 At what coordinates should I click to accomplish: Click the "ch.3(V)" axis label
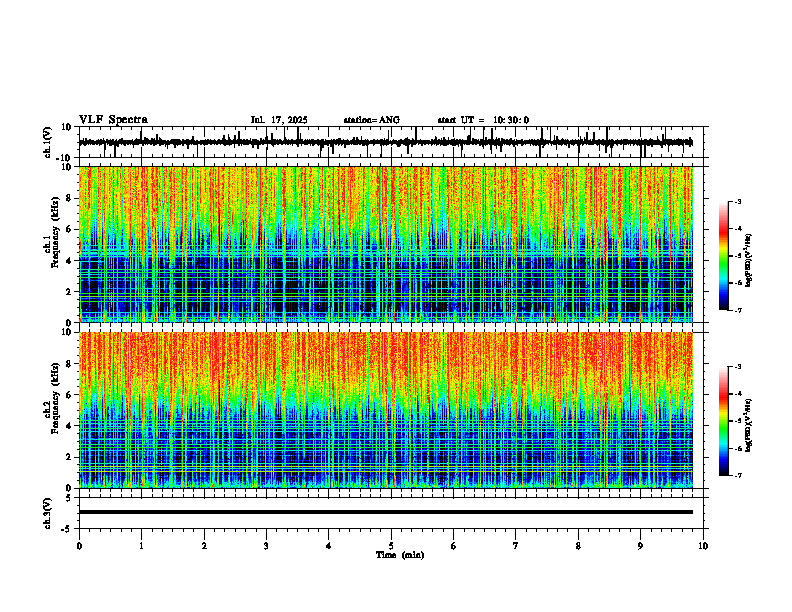click(x=48, y=513)
